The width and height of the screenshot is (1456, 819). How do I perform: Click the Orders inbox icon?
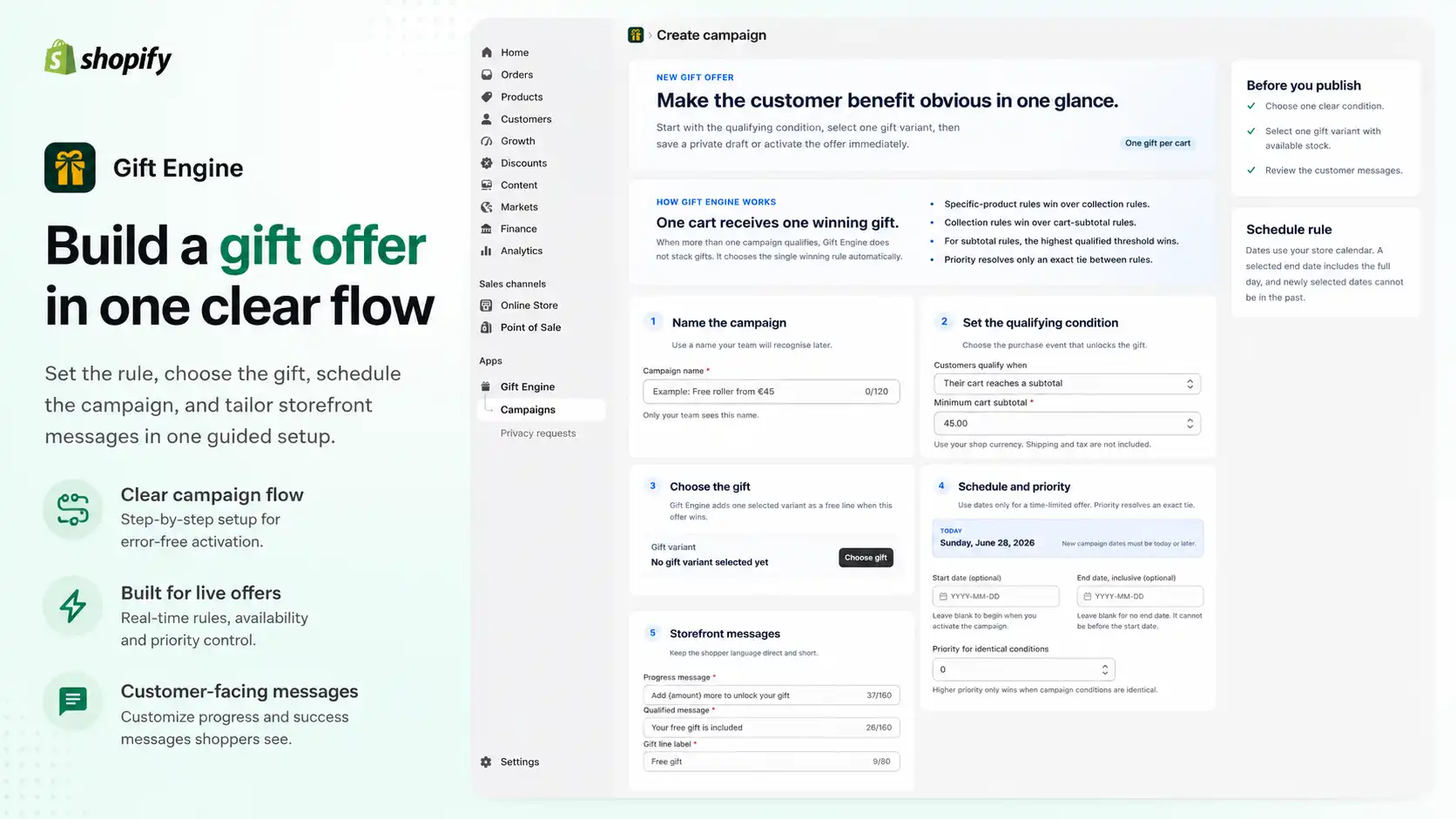[487, 75]
